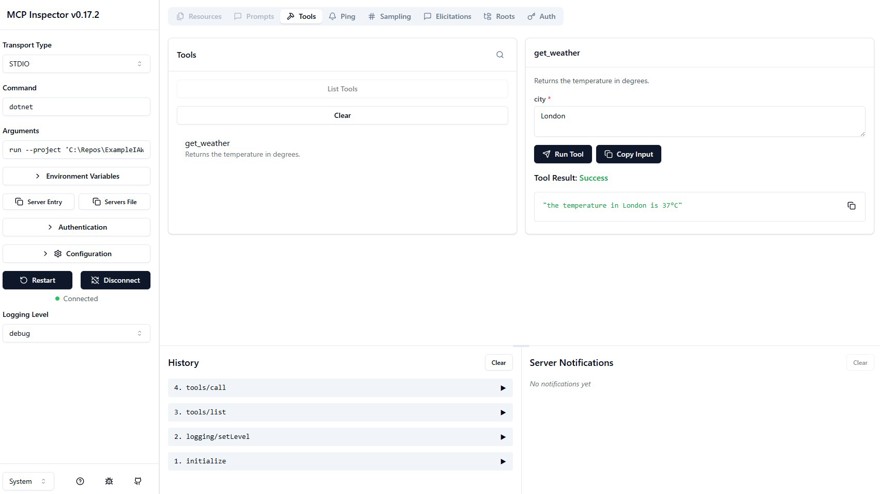The image size is (880, 494).
Task: Click Clear button in Tools panel
Action: pos(342,116)
